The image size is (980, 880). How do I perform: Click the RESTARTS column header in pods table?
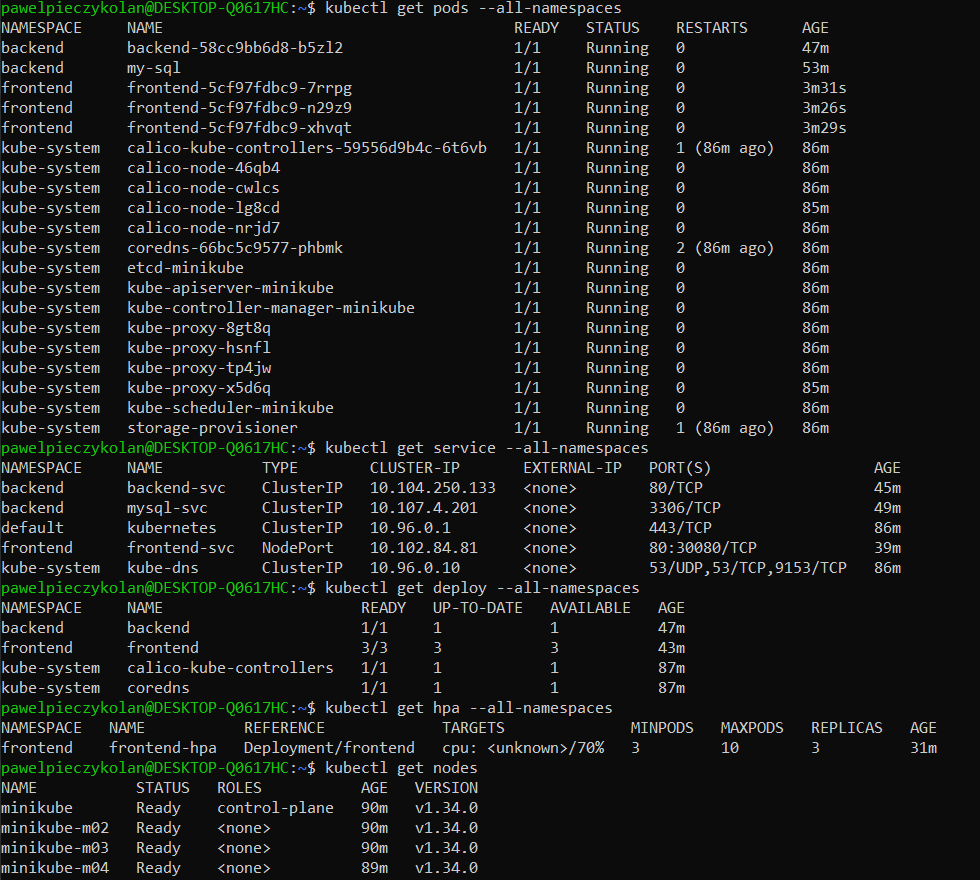tap(712, 28)
